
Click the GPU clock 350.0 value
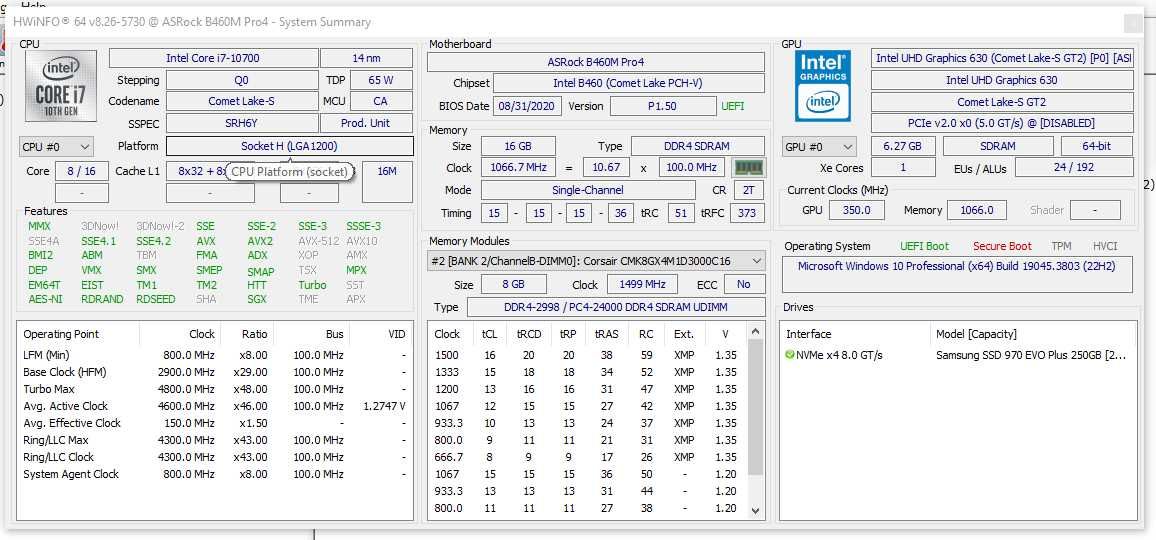pyautogui.click(x=857, y=210)
